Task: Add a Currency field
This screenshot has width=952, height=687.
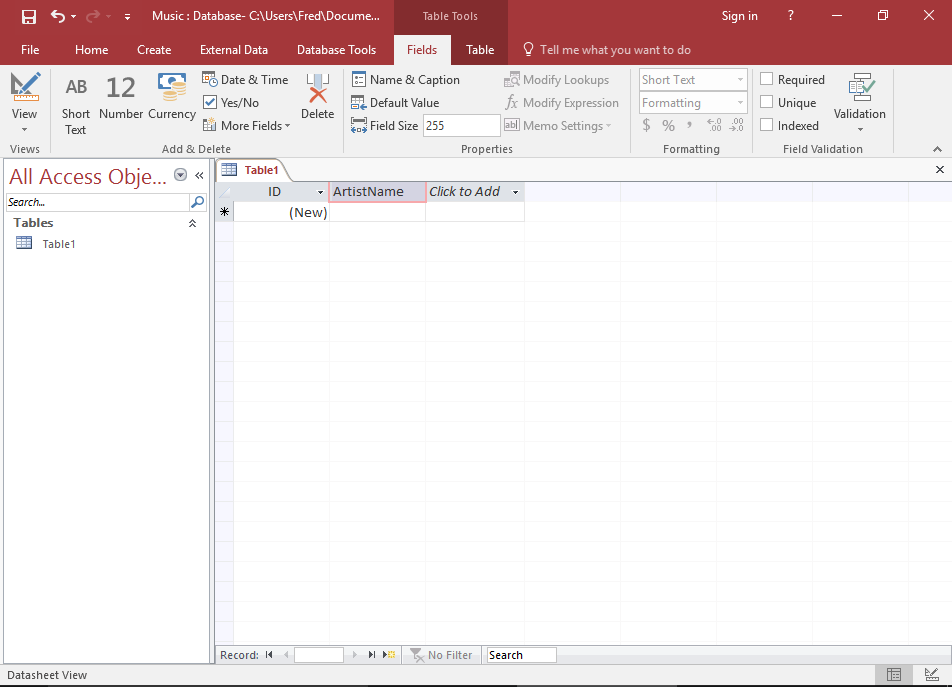Action: point(172,97)
